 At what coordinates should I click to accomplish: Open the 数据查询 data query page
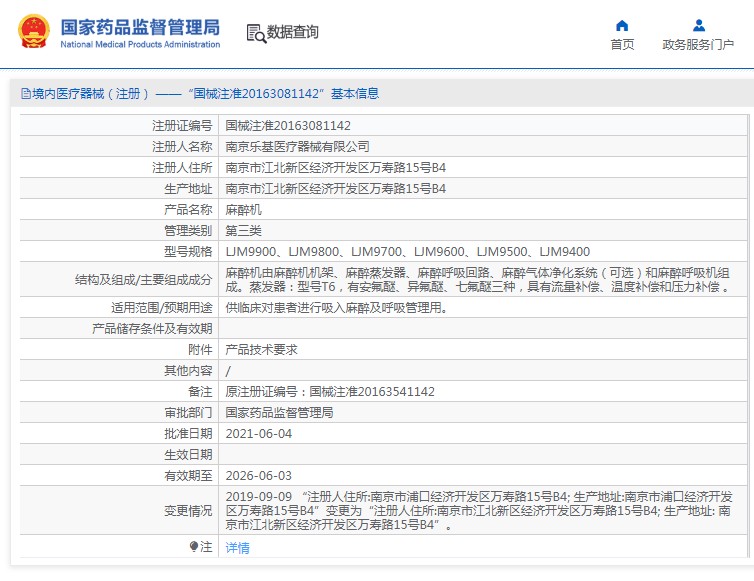tap(292, 32)
